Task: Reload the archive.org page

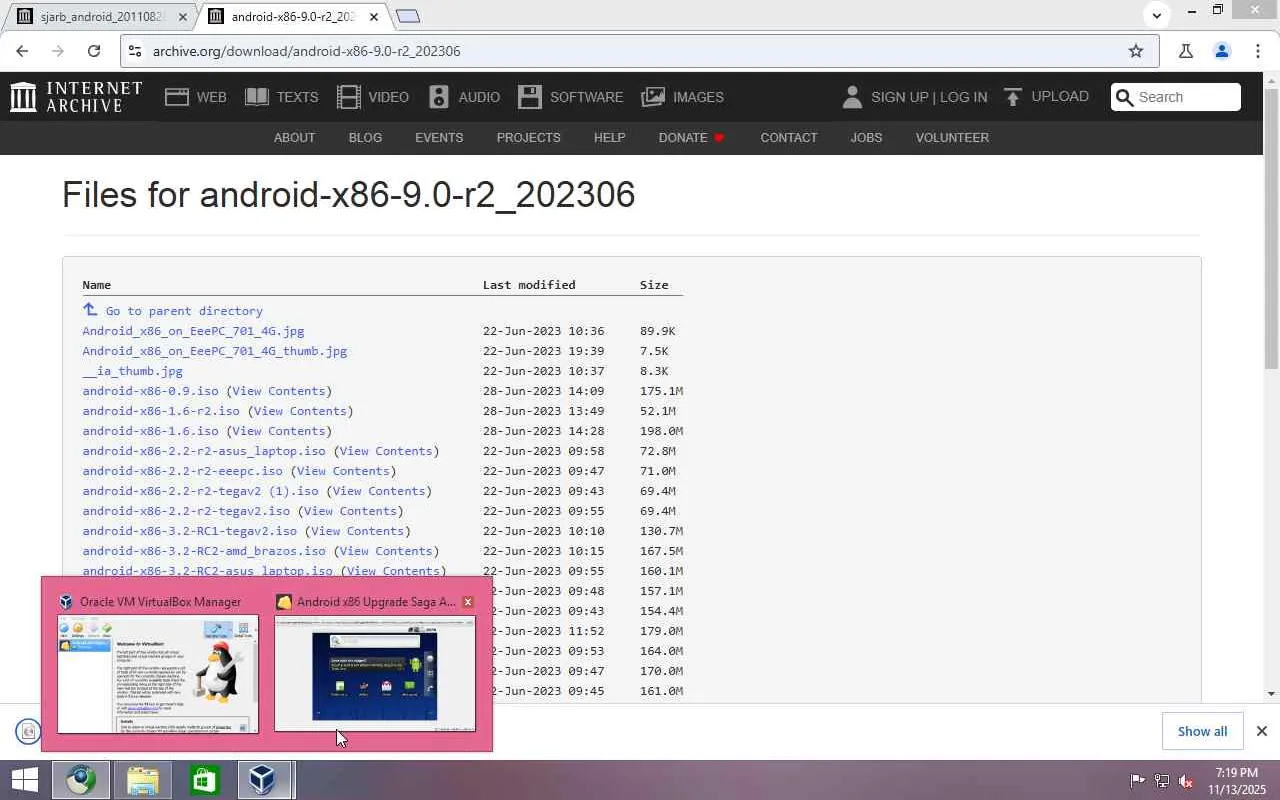Action: [94, 51]
